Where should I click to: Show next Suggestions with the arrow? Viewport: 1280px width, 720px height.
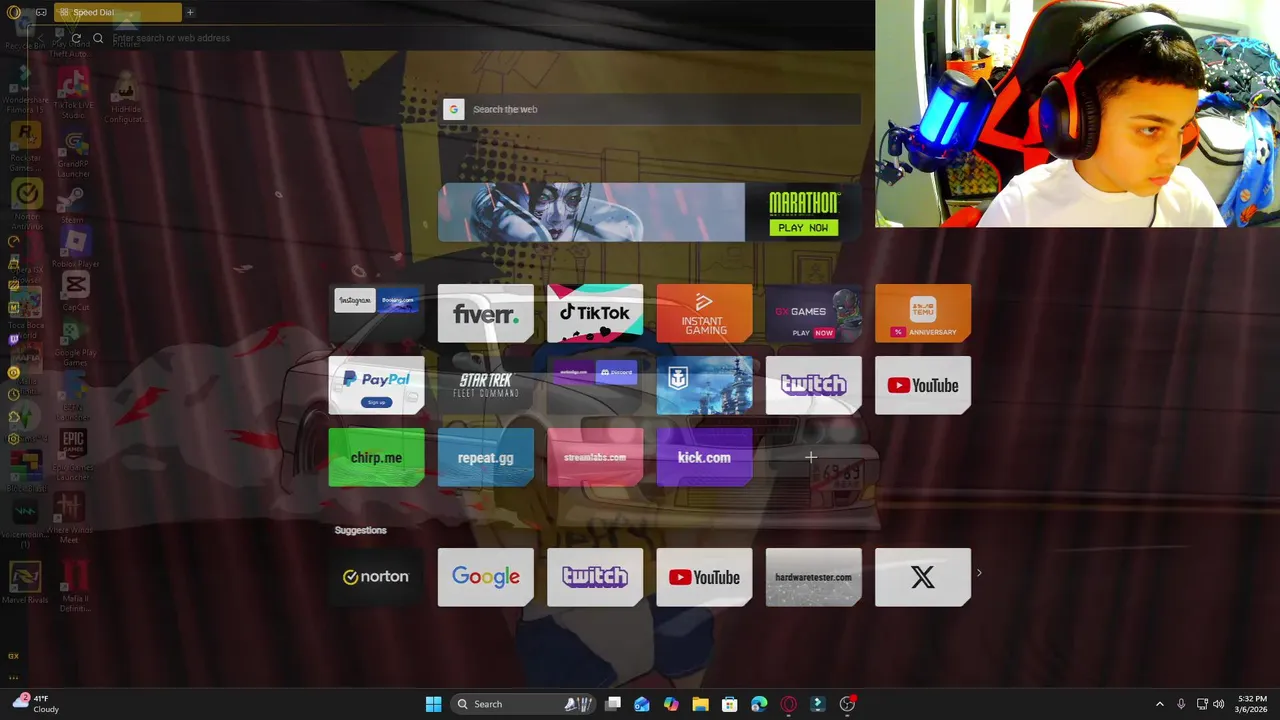pos(979,573)
